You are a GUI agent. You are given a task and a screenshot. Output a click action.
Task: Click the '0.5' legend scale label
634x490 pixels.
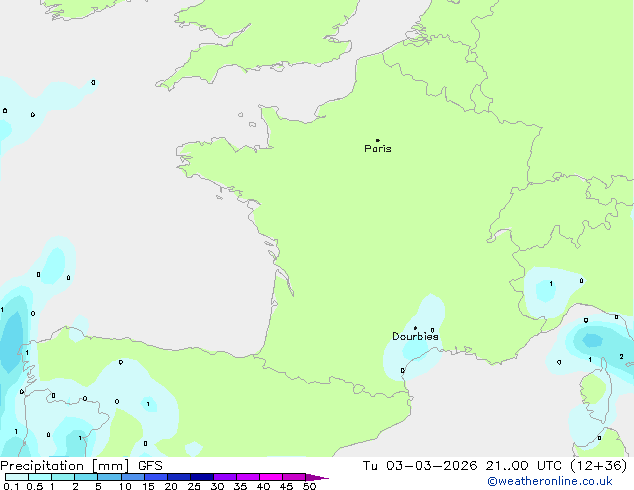click(35, 486)
